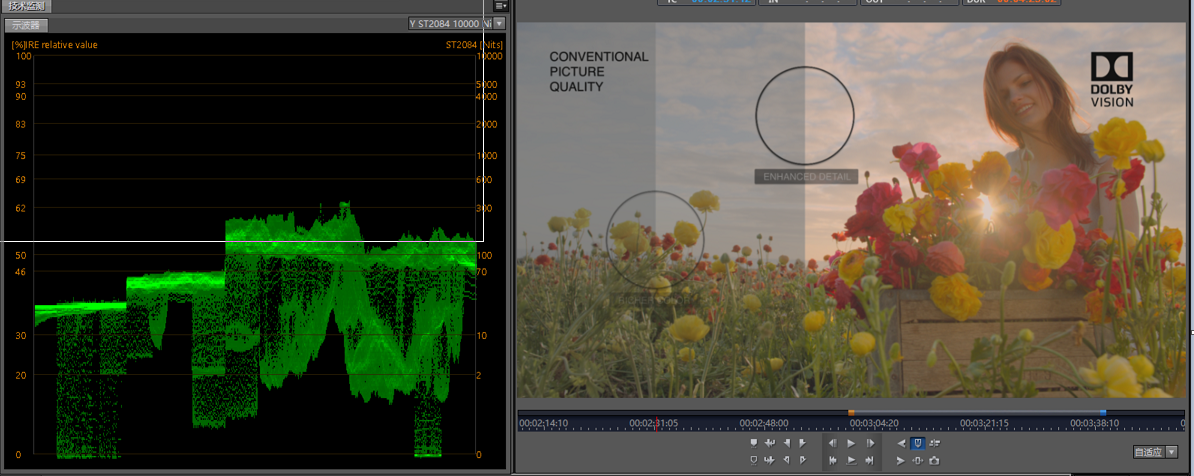Viewport: 1194px width, 476px height.
Task: Click the orange in-point marker on the timeline
Action: pyautogui.click(x=851, y=413)
